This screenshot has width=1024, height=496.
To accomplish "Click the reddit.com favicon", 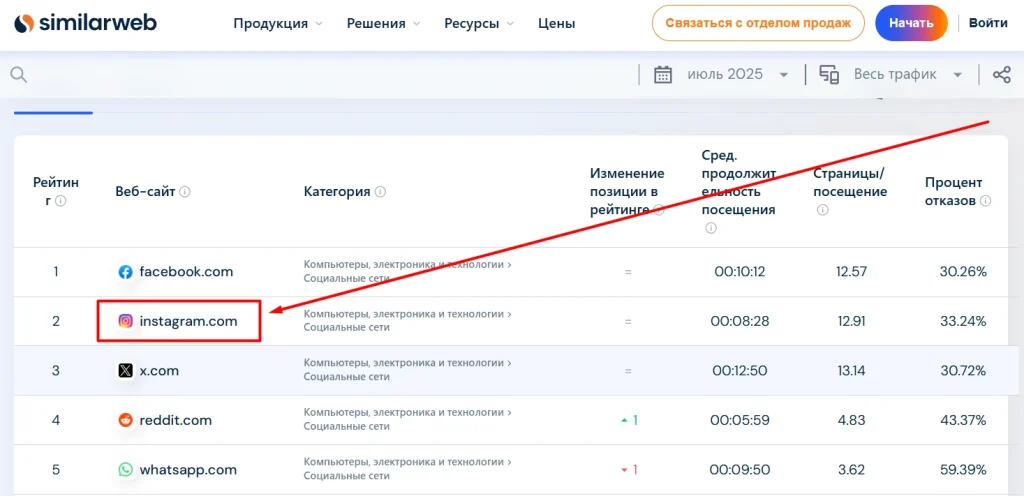I will [125, 420].
